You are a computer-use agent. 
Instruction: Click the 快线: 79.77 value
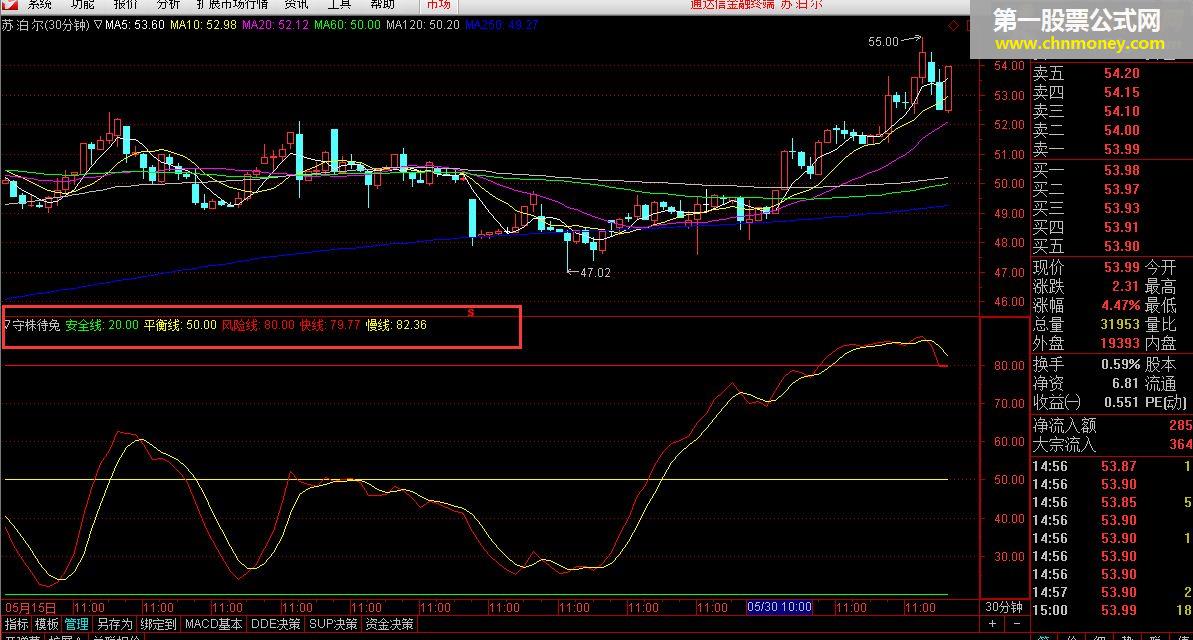[330, 325]
